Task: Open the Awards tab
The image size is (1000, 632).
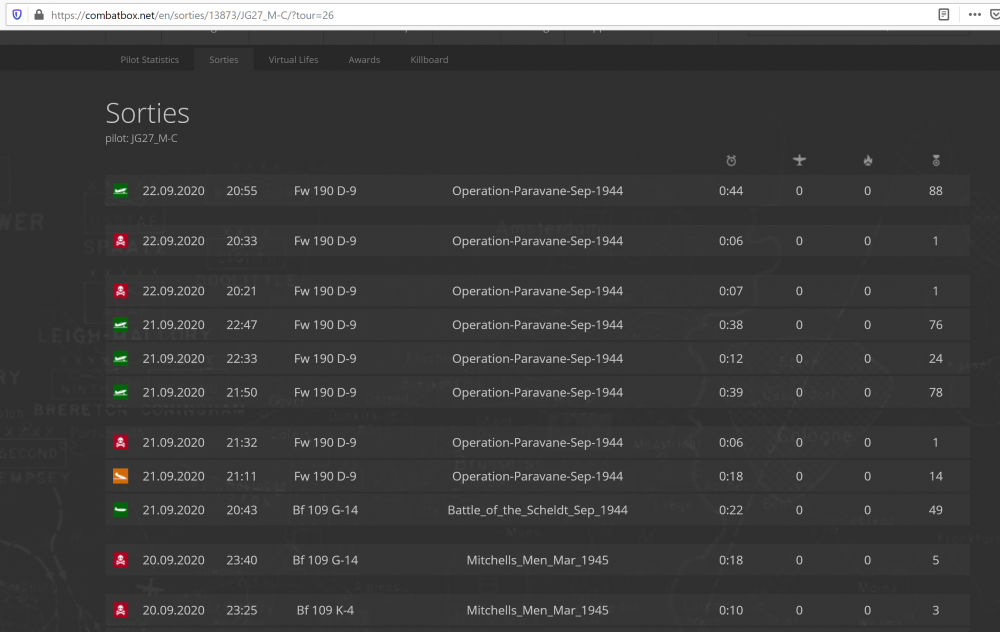Action: 364,60
